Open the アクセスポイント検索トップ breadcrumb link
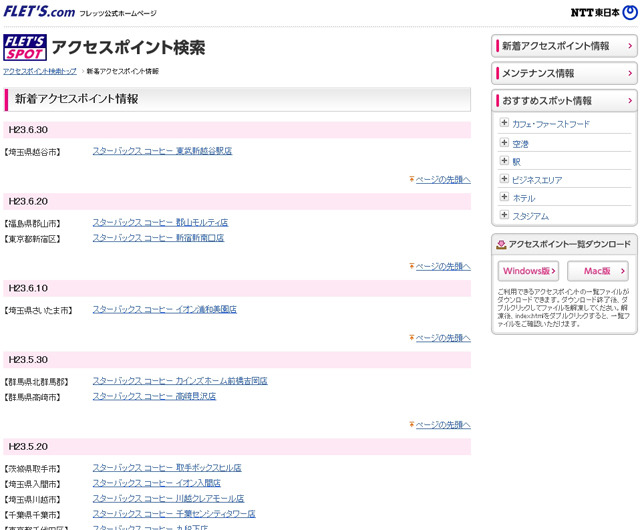The image size is (640, 530). coord(40,71)
